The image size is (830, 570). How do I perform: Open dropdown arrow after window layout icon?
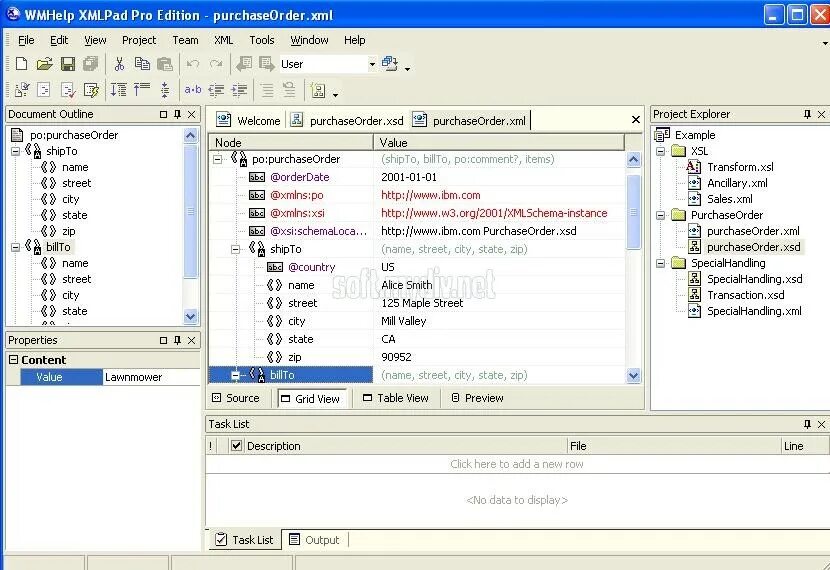(407, 69)
